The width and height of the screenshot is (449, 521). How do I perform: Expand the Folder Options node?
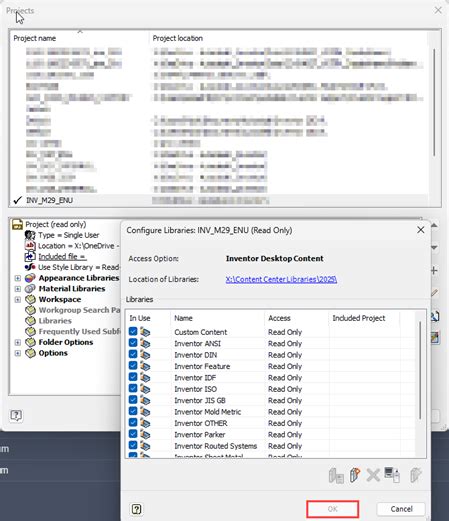(18, 342)
